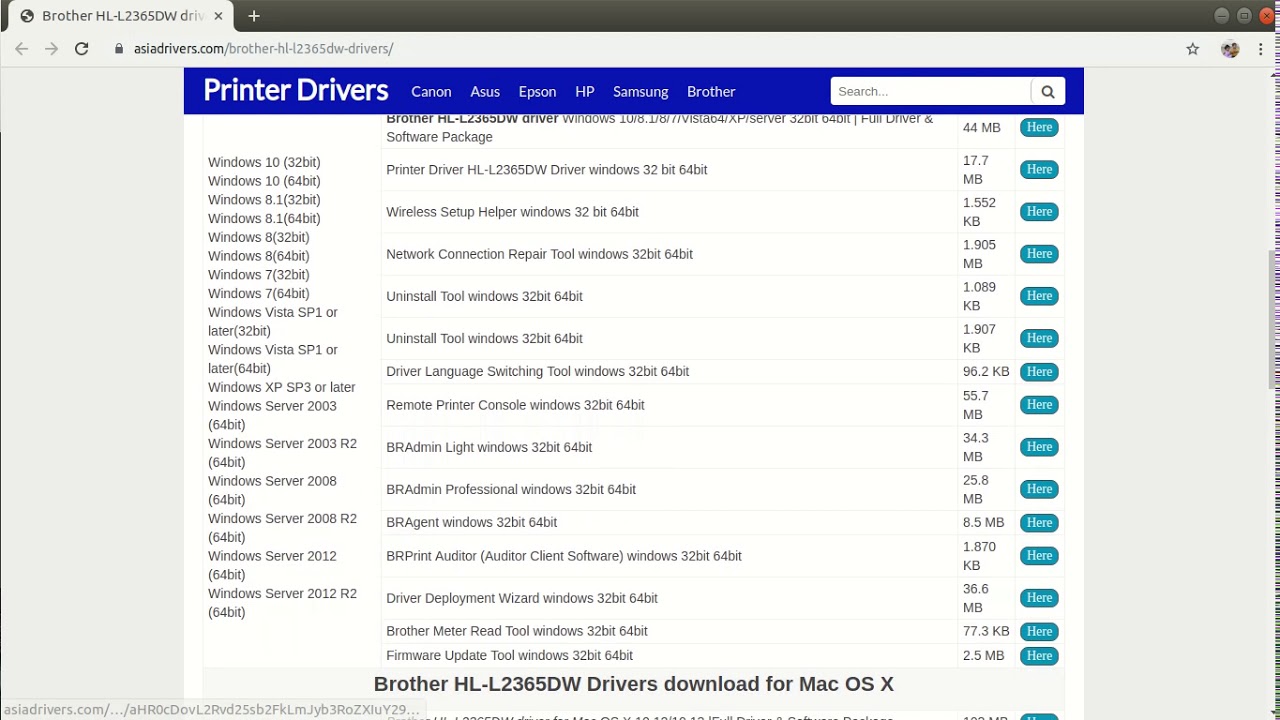This screenshot has width=1280, height=720.
Task: Open the Printer Drivers site logo
Action: [296, 90]
